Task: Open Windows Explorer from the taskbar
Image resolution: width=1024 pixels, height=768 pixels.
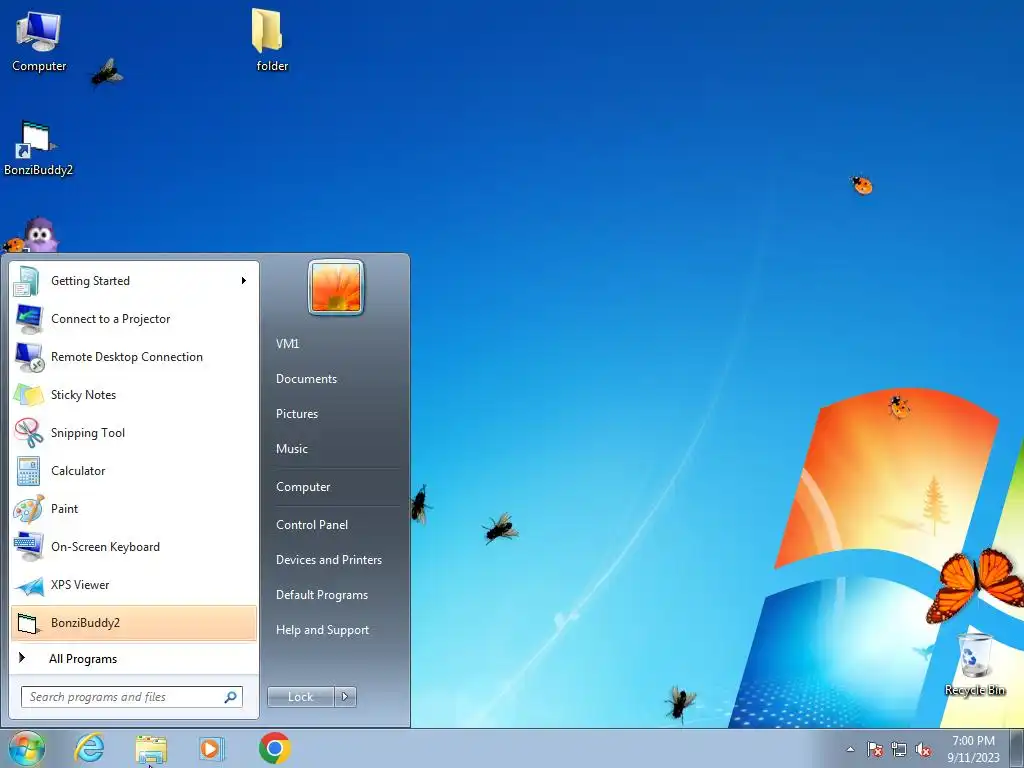Action: point(151,749)
